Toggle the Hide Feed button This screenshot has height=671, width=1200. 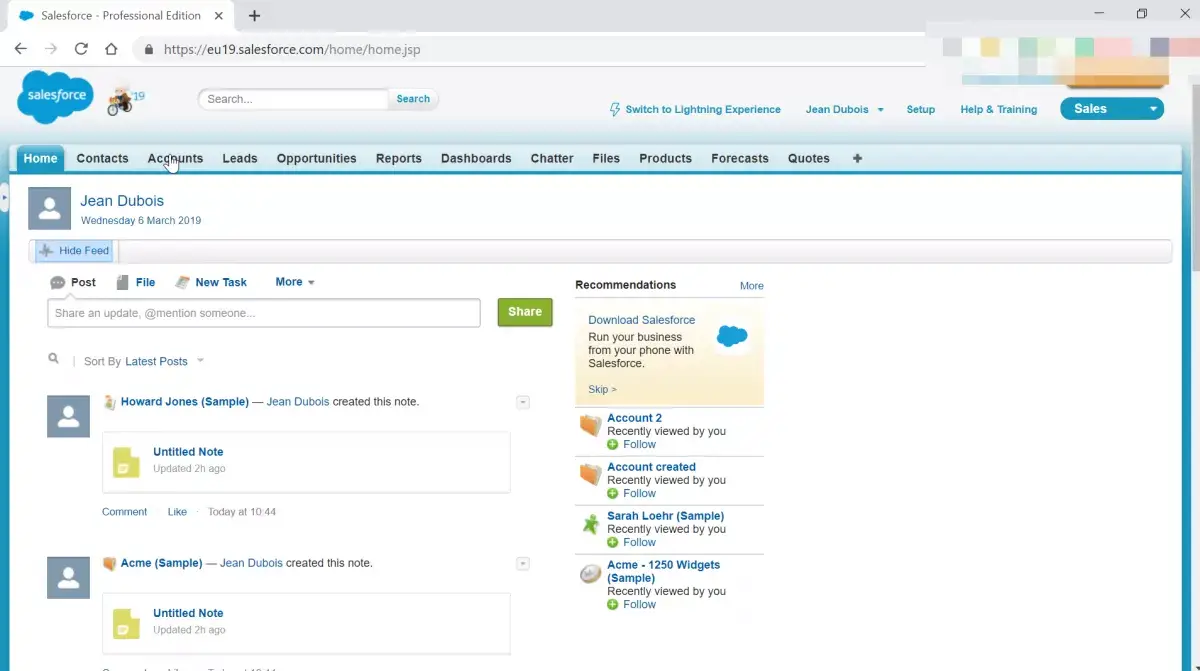(x=73, y=251)
